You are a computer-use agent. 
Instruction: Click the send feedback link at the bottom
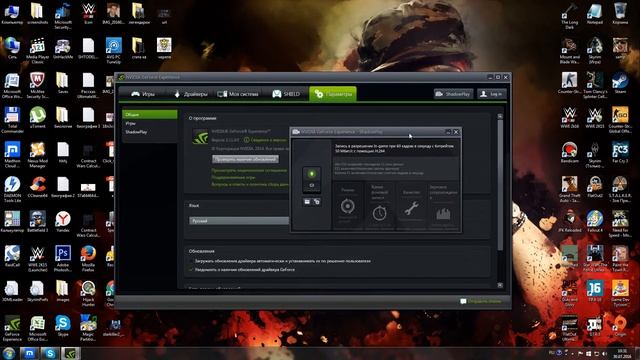pyautogui.click(x=480, y=301)
